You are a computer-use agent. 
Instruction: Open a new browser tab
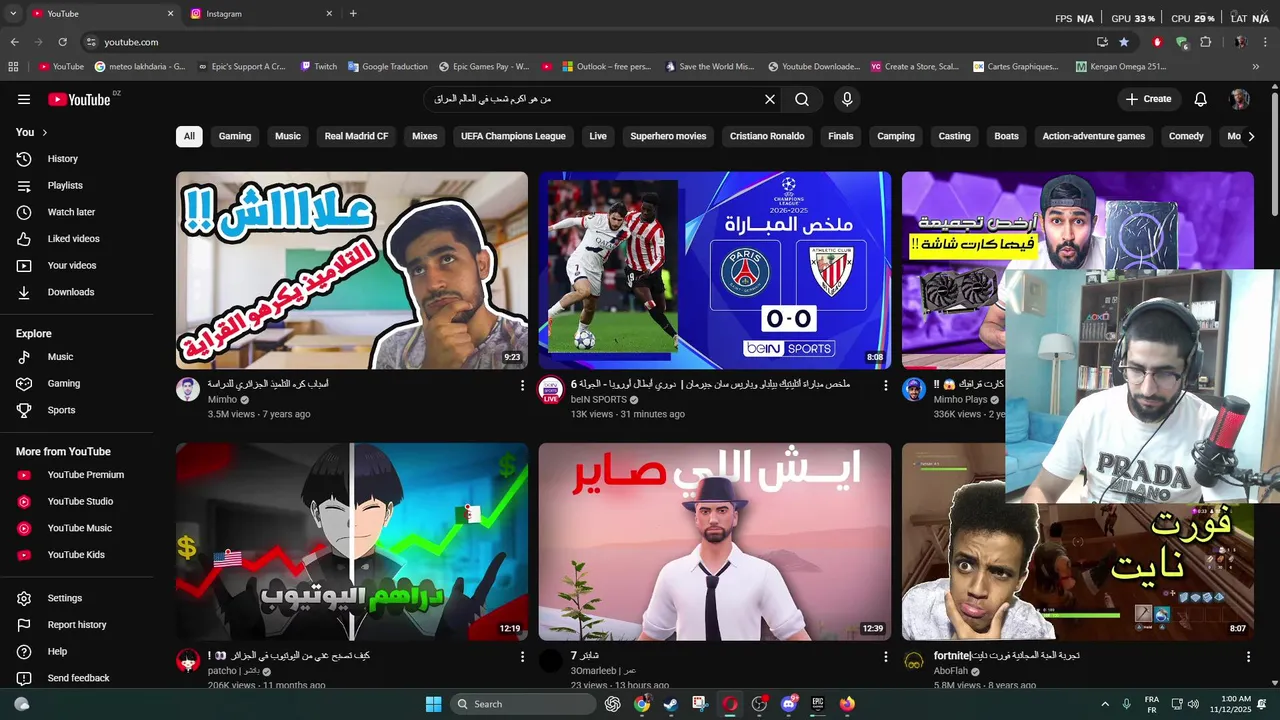tap(353, 14)
